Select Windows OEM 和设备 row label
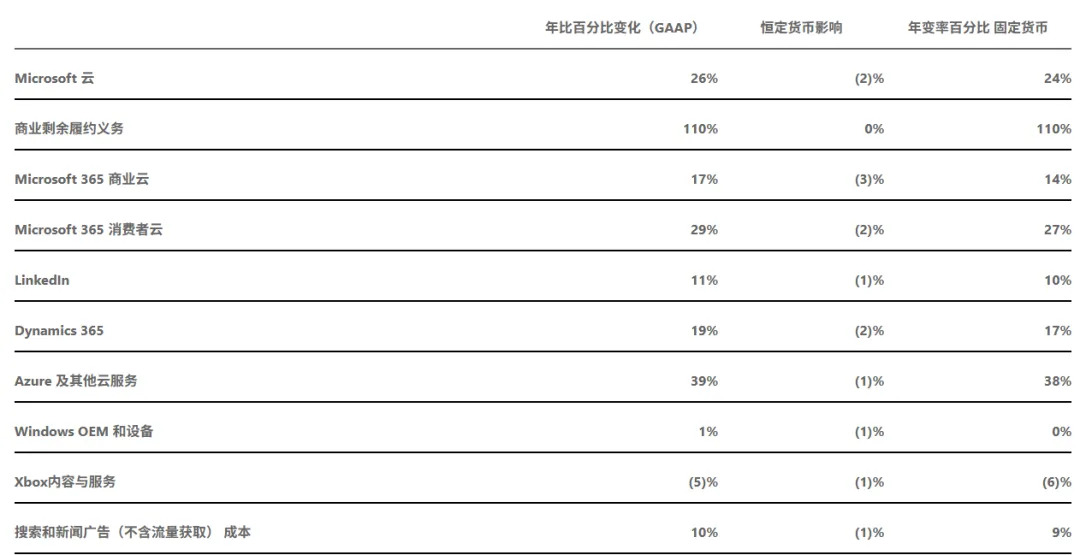 click(84, 432)
